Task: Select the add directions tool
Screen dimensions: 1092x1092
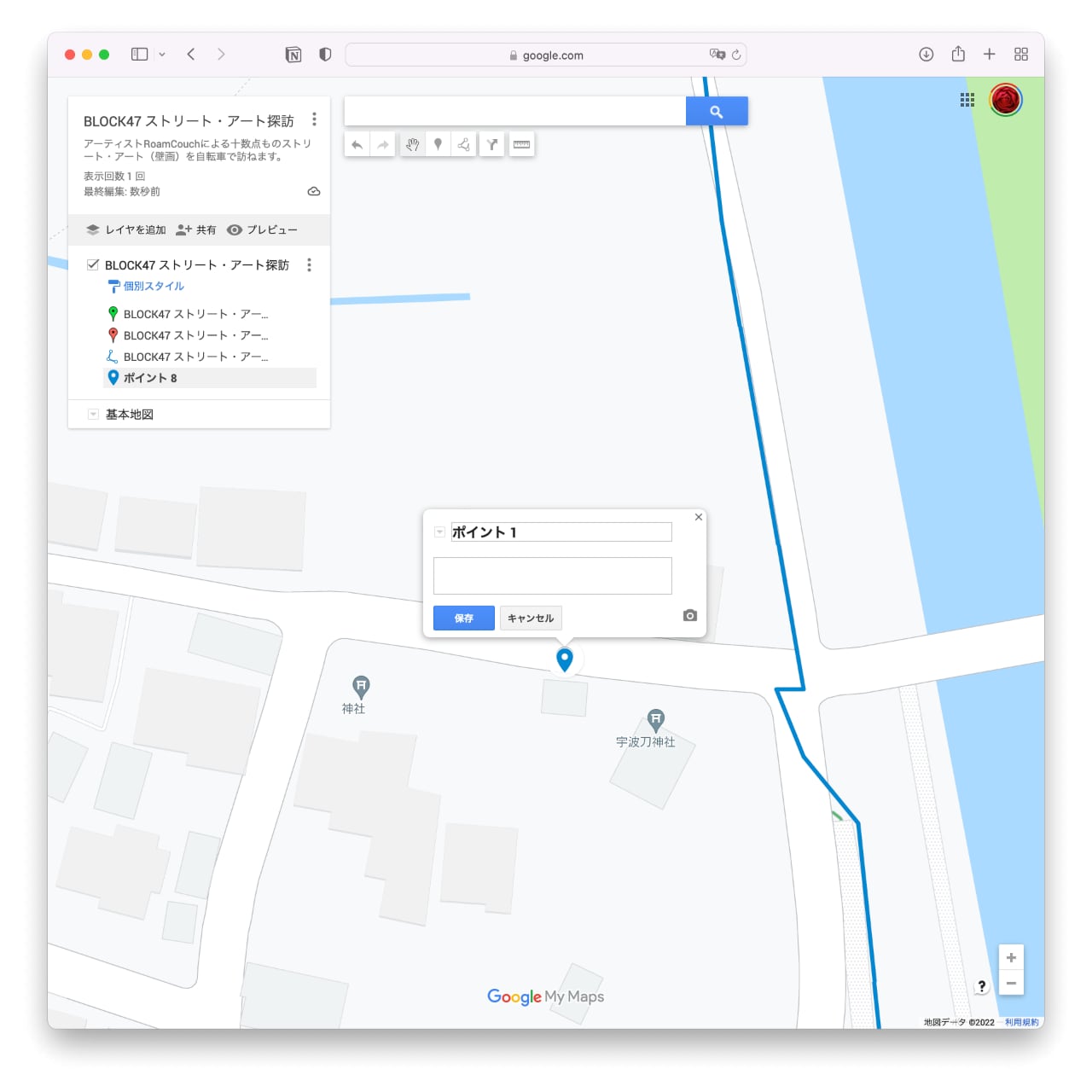Action: coord(492,145)
